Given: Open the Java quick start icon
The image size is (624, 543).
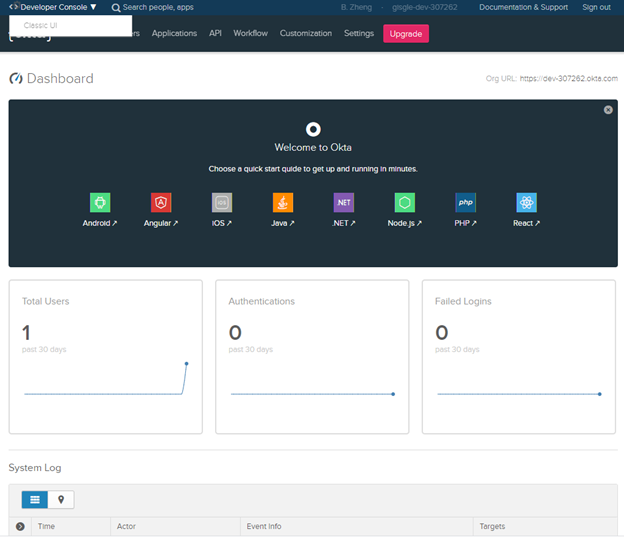Looking at the screenshot, I should (283, 203).
